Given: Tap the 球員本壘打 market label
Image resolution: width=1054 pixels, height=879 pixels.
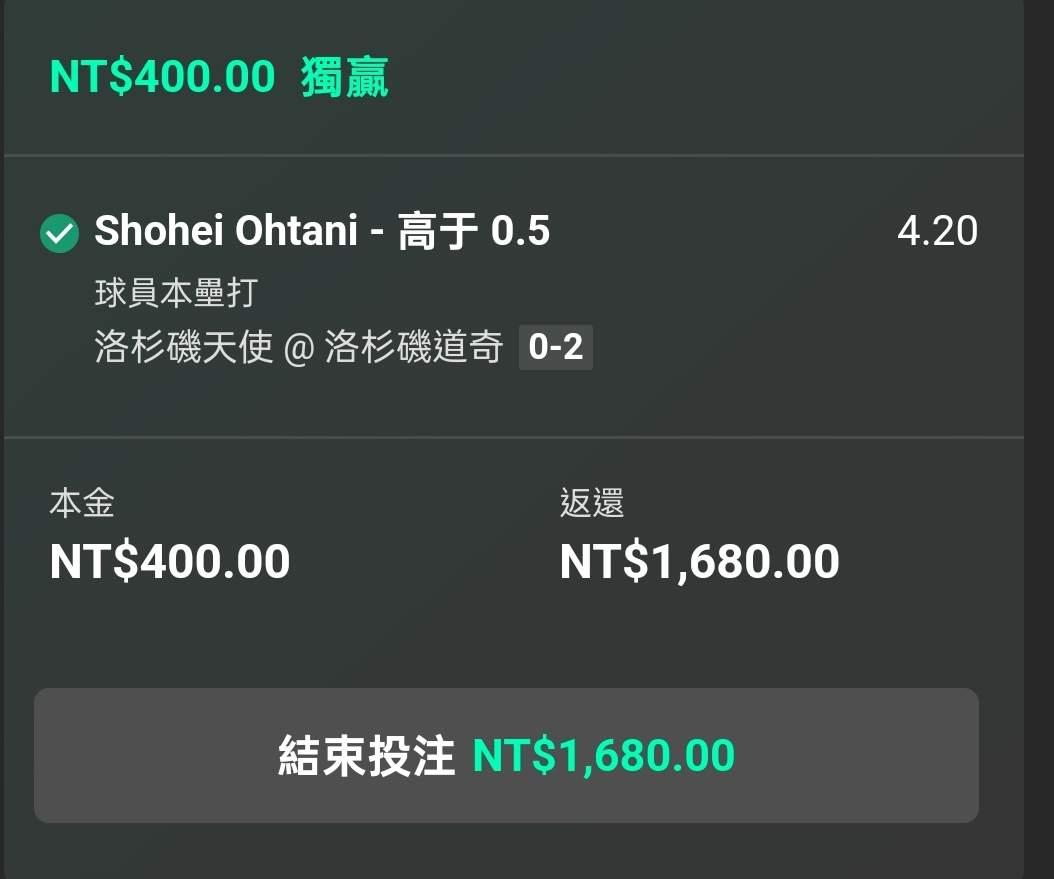Looking at the screenshot, I should click(176, 293).
